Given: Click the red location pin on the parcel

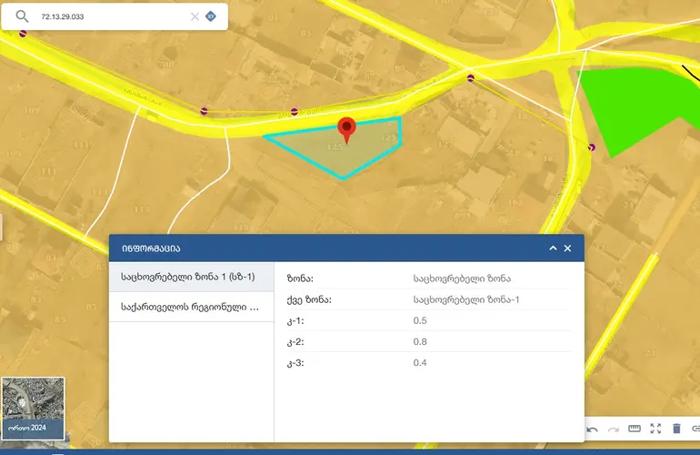Looking at the screenshot, I should (x=347, y=130).
